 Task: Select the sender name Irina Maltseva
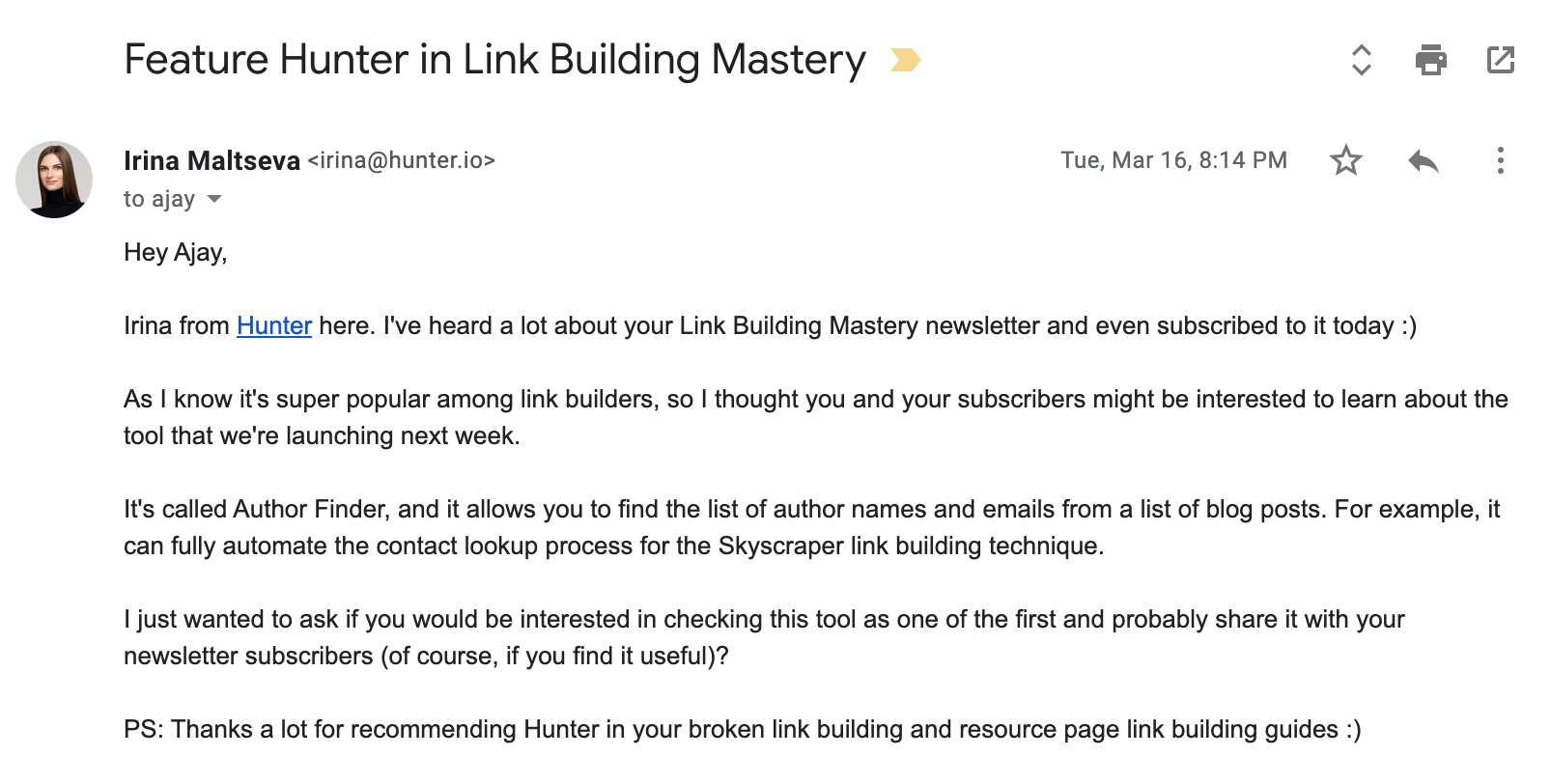tap(211, 160)
